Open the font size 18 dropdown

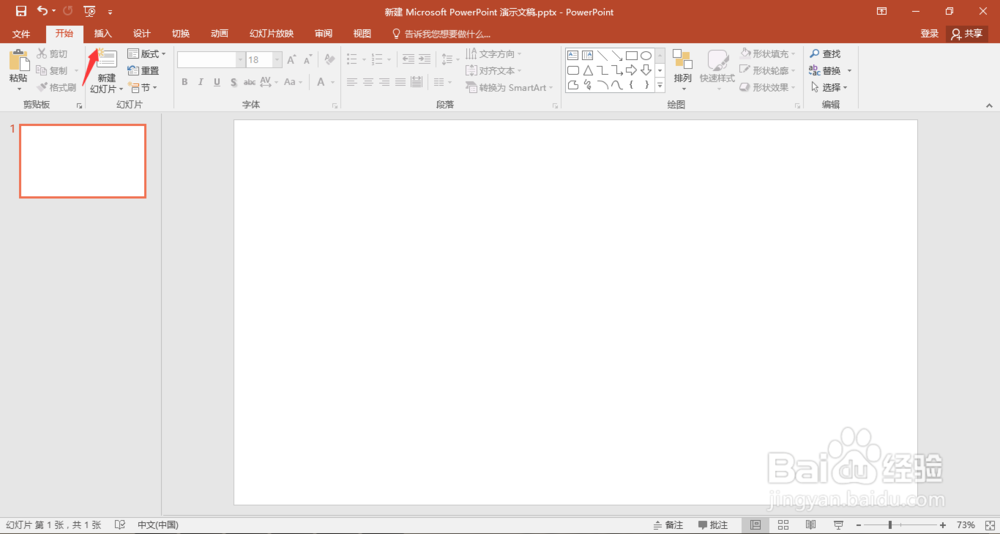277,60
